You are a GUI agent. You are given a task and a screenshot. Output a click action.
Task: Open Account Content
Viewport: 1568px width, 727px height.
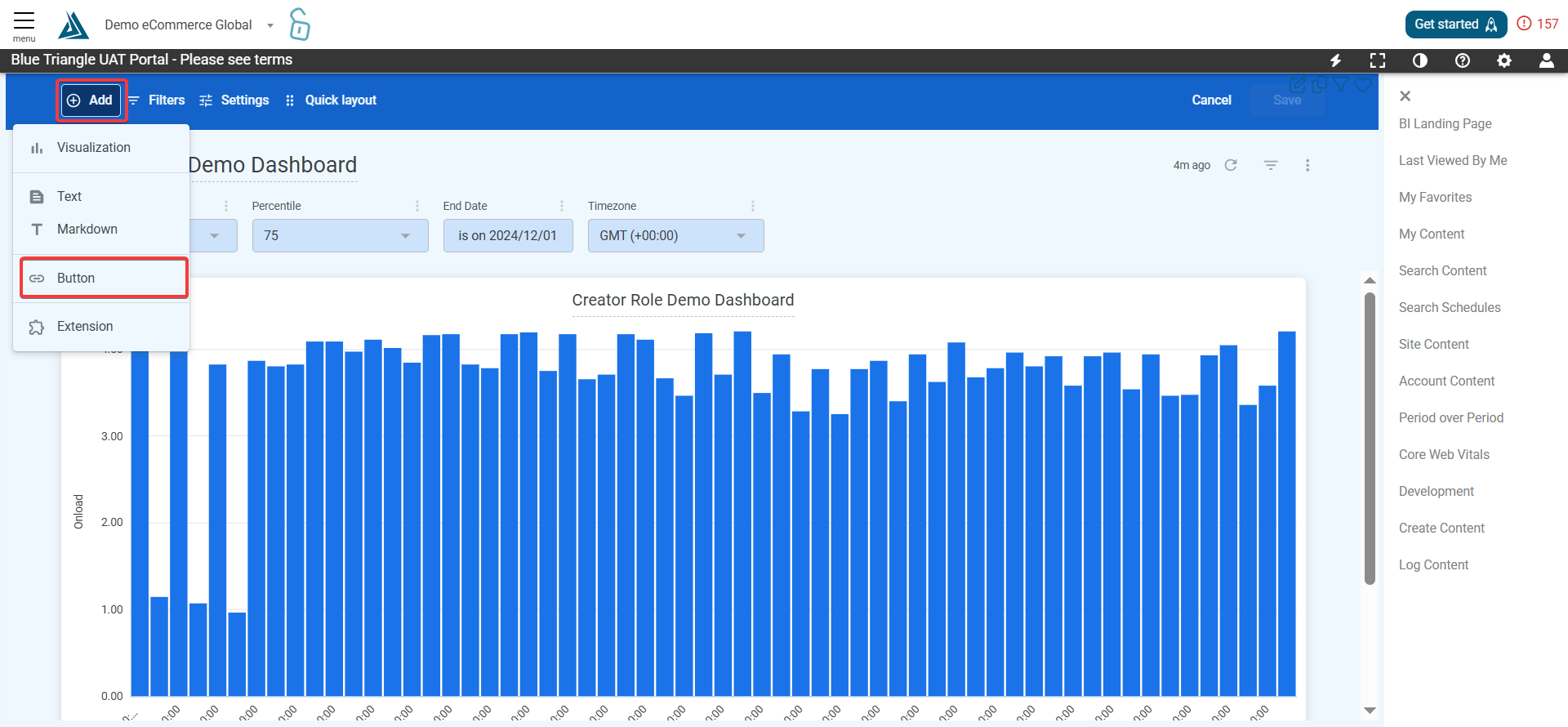coord(1446,381)
